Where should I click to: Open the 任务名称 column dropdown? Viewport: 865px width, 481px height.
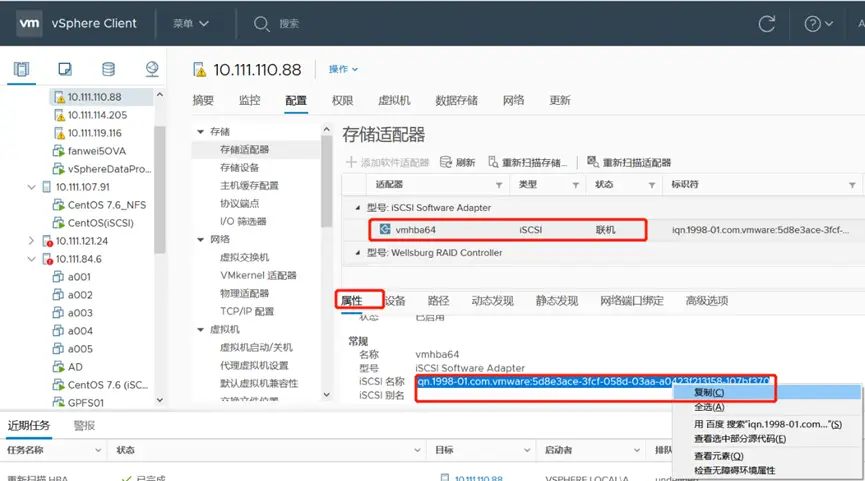coord(98,450)
